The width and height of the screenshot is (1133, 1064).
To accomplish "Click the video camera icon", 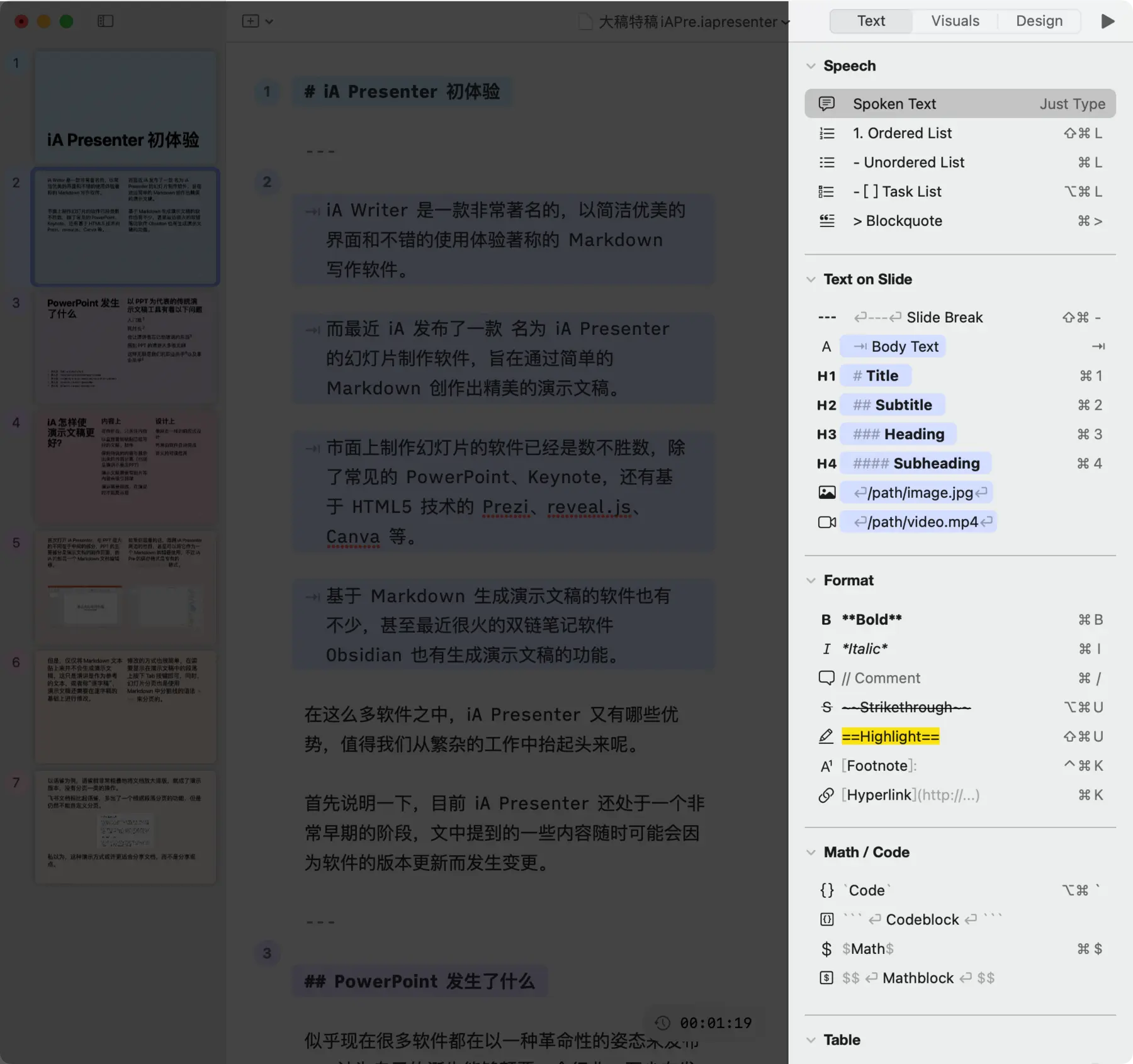I will pos(826,522).
